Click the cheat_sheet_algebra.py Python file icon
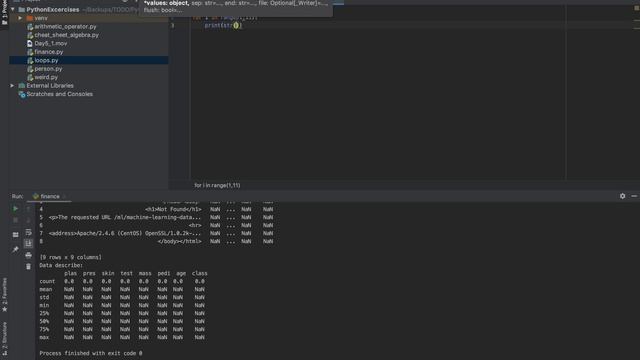The height and width of the screenshot is (360, 640). click(30, 35)
